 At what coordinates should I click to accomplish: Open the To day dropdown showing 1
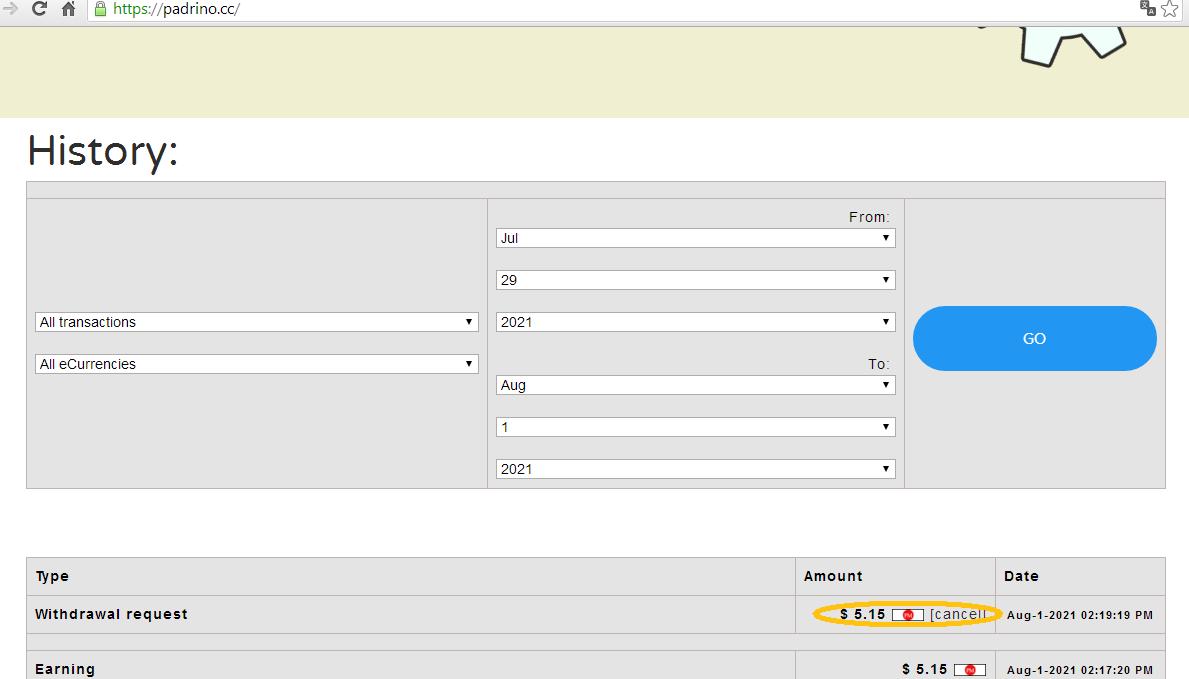coord(695,427)
